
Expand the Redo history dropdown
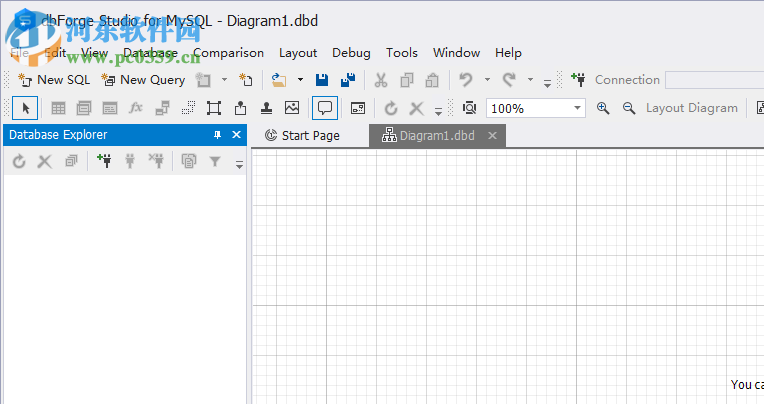pyautogui.click(x=530, y=79)
